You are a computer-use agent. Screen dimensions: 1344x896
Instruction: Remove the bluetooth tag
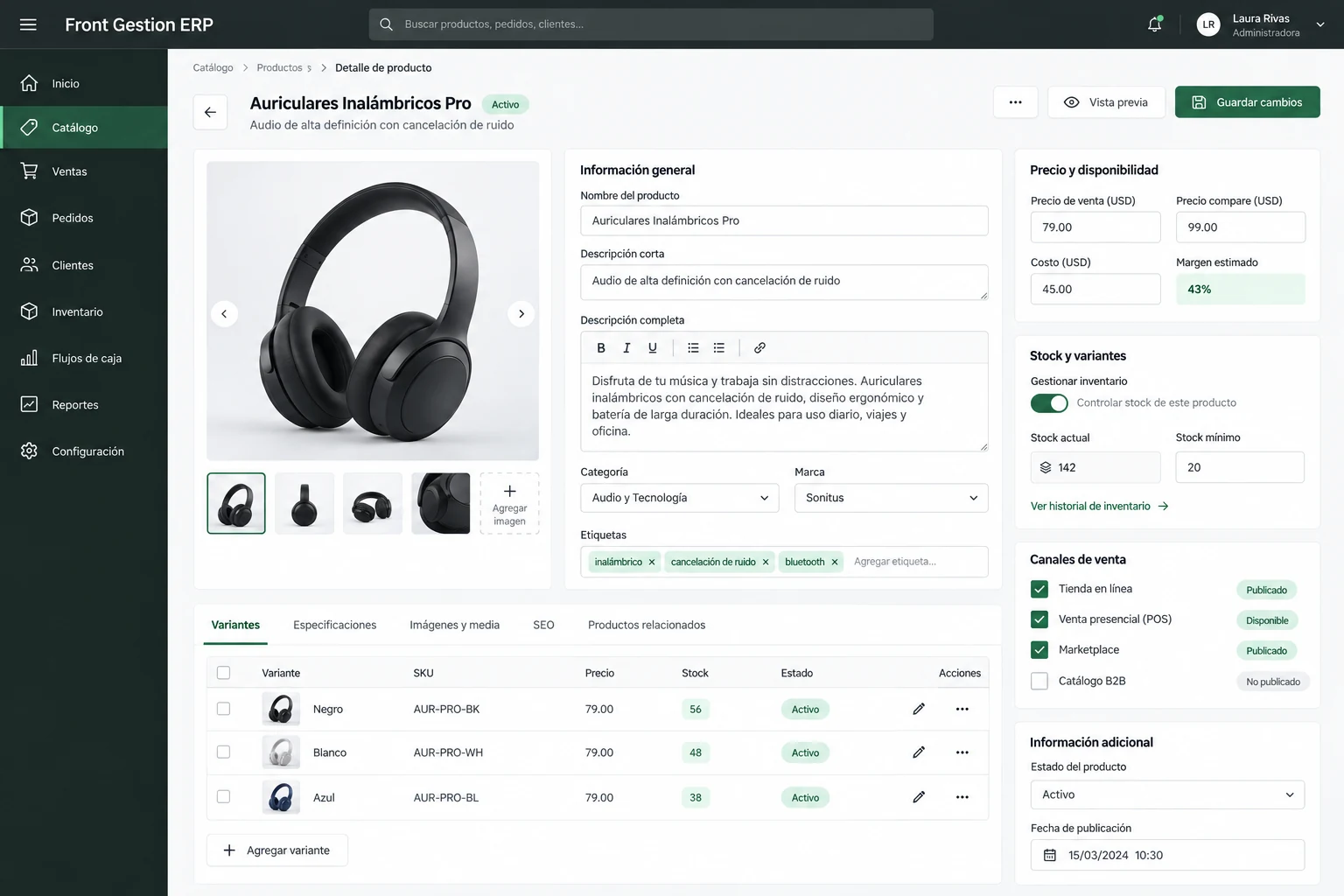pyautogui.click(x=835, y=562)
